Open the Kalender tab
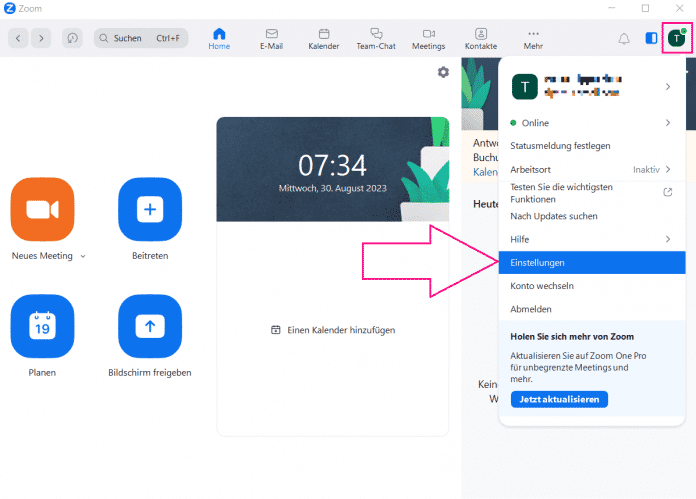Viewport: 696px width, 499px height. (324, 38)
